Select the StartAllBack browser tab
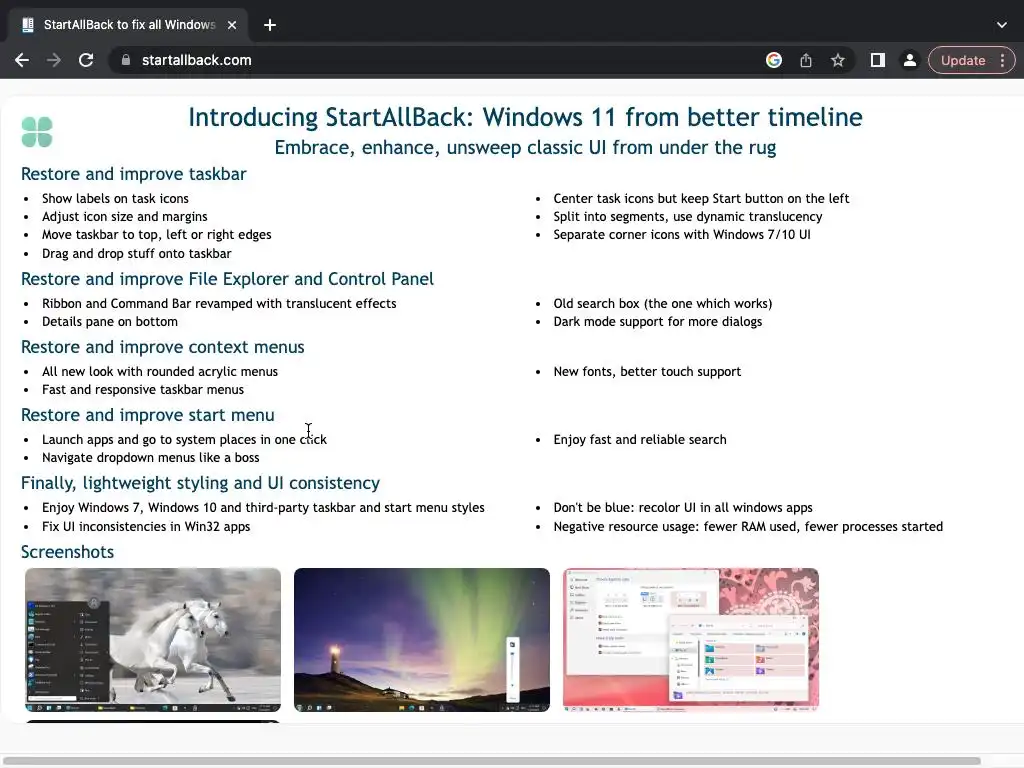 click(x=129, y=25)
